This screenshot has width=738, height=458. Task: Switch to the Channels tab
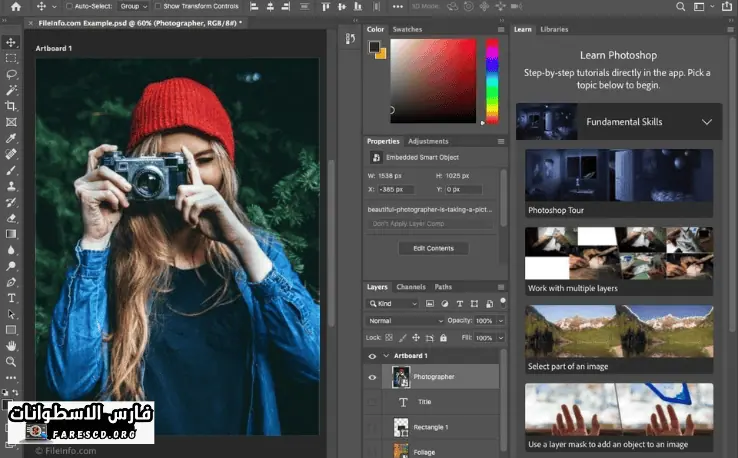411,287
